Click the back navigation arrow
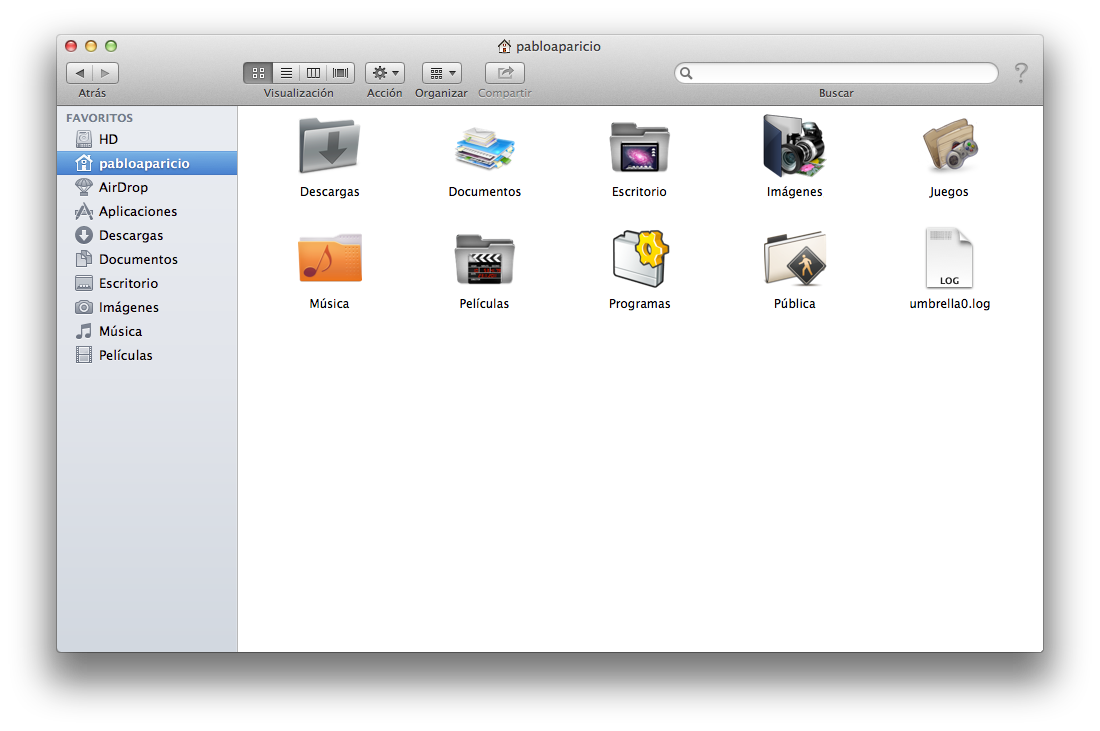Image resolution: width=1100 pixels, height=731 pixels. [80, 73]
